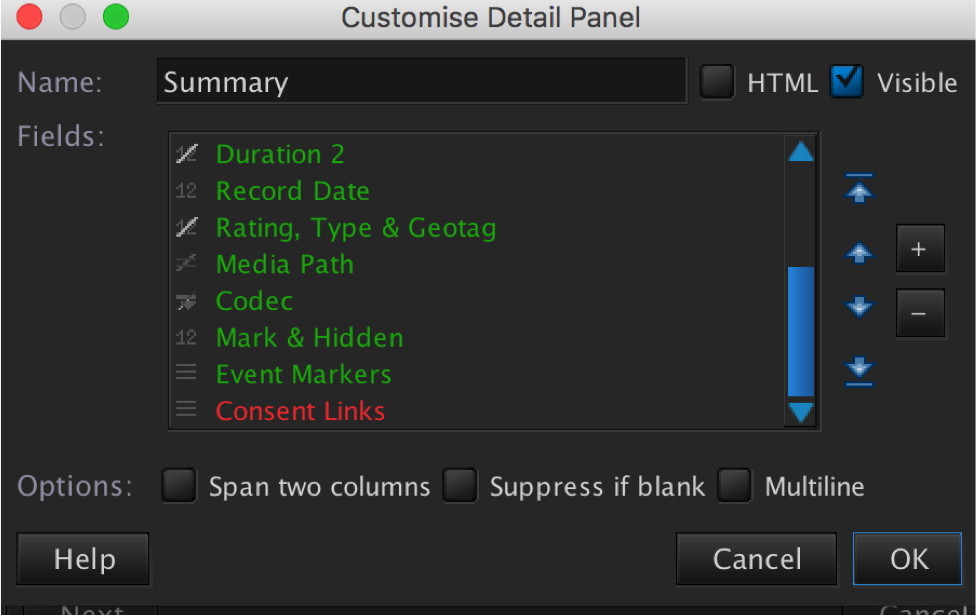Screen dimensions: 976x615
Task: Add a new field with plus button
Action: pos(920,250)
